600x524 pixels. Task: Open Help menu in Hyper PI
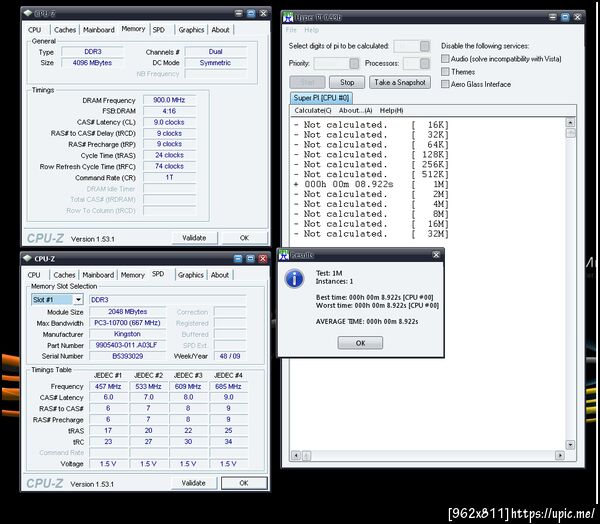click(x=311, y=30)
